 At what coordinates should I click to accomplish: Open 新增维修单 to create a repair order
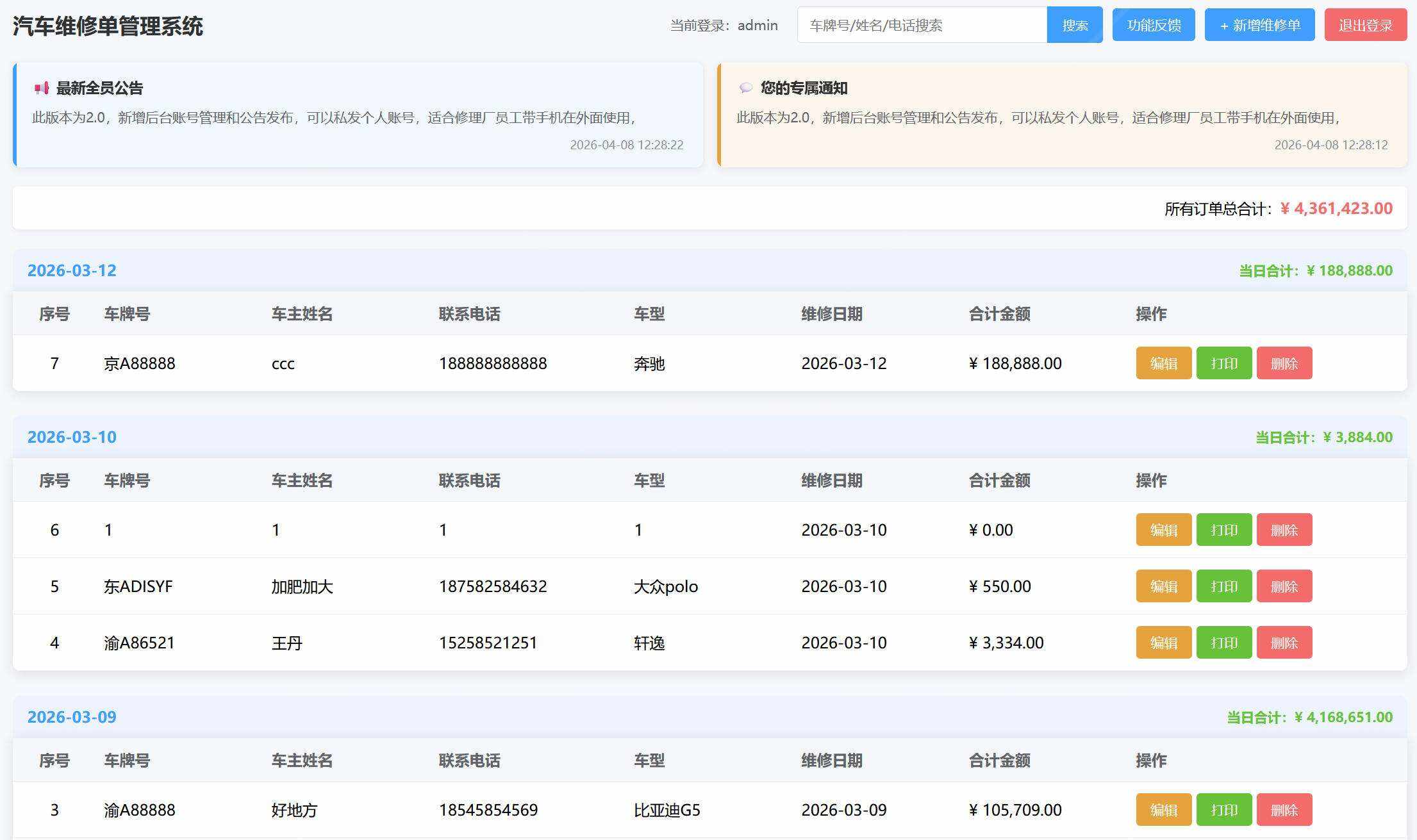click(x=1259, y=25)
